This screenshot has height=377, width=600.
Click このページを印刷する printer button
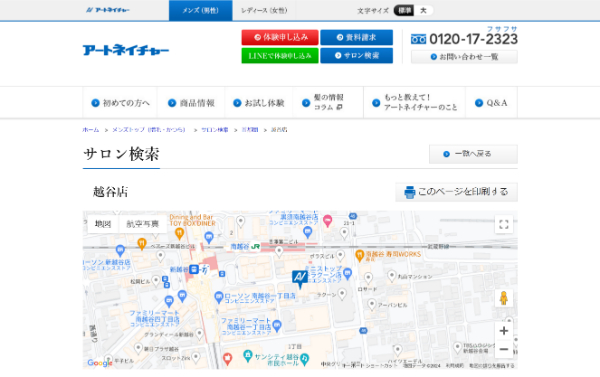tap(457, 192)
